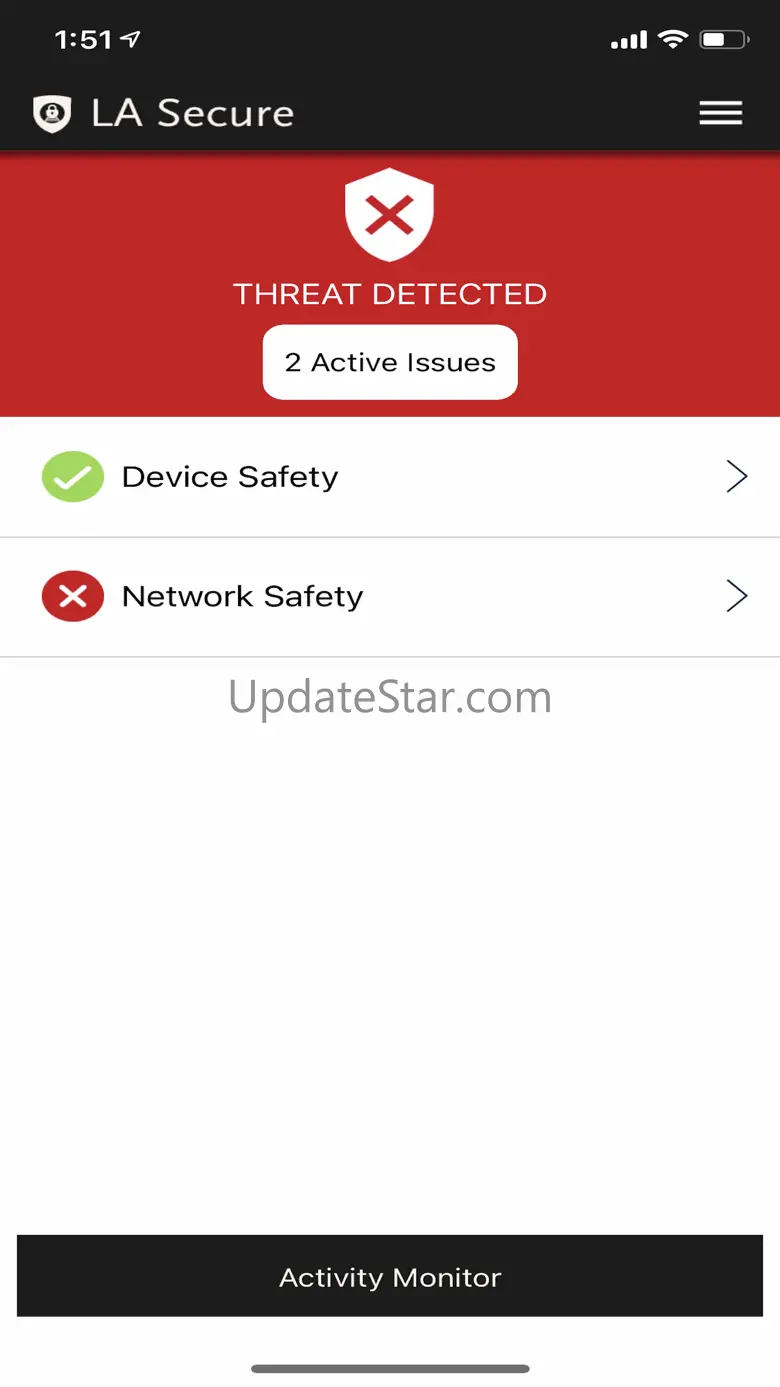Open the hamburger menu
Viewport: 780px width, 1387px height.
[x=720, y=113]
